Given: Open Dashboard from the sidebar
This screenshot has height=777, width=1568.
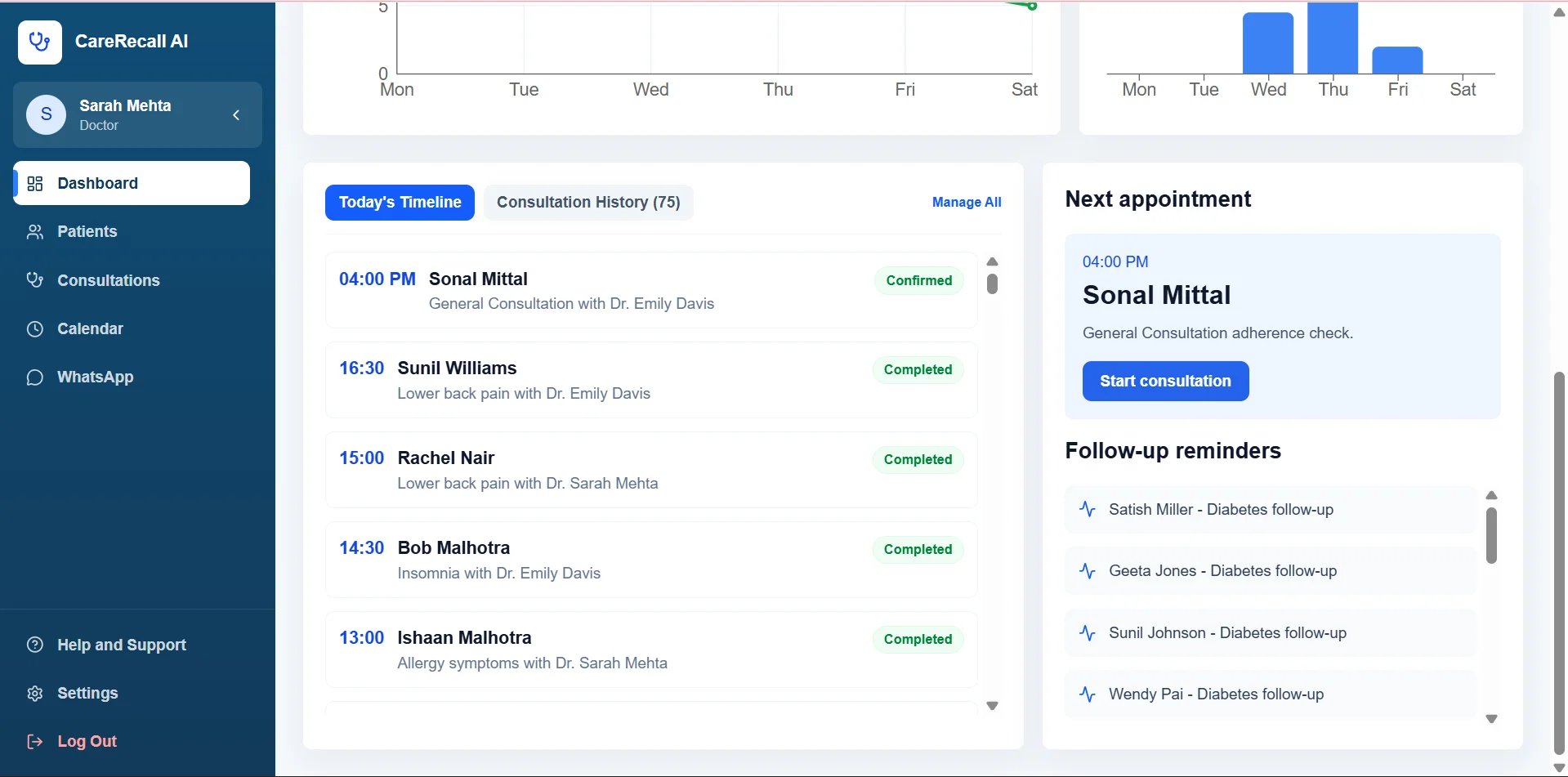Looking at the screenshot, I should point(132,183).
